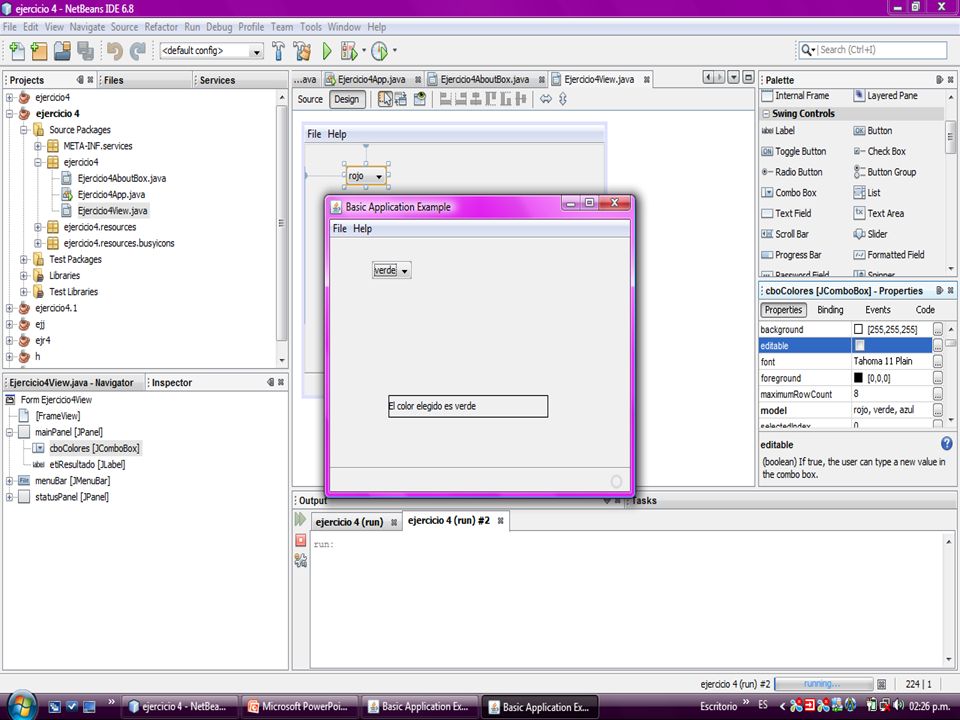Viewport: 960px width, 720px height.
Task: Open the Navigate menu
Action: [87, 27]
